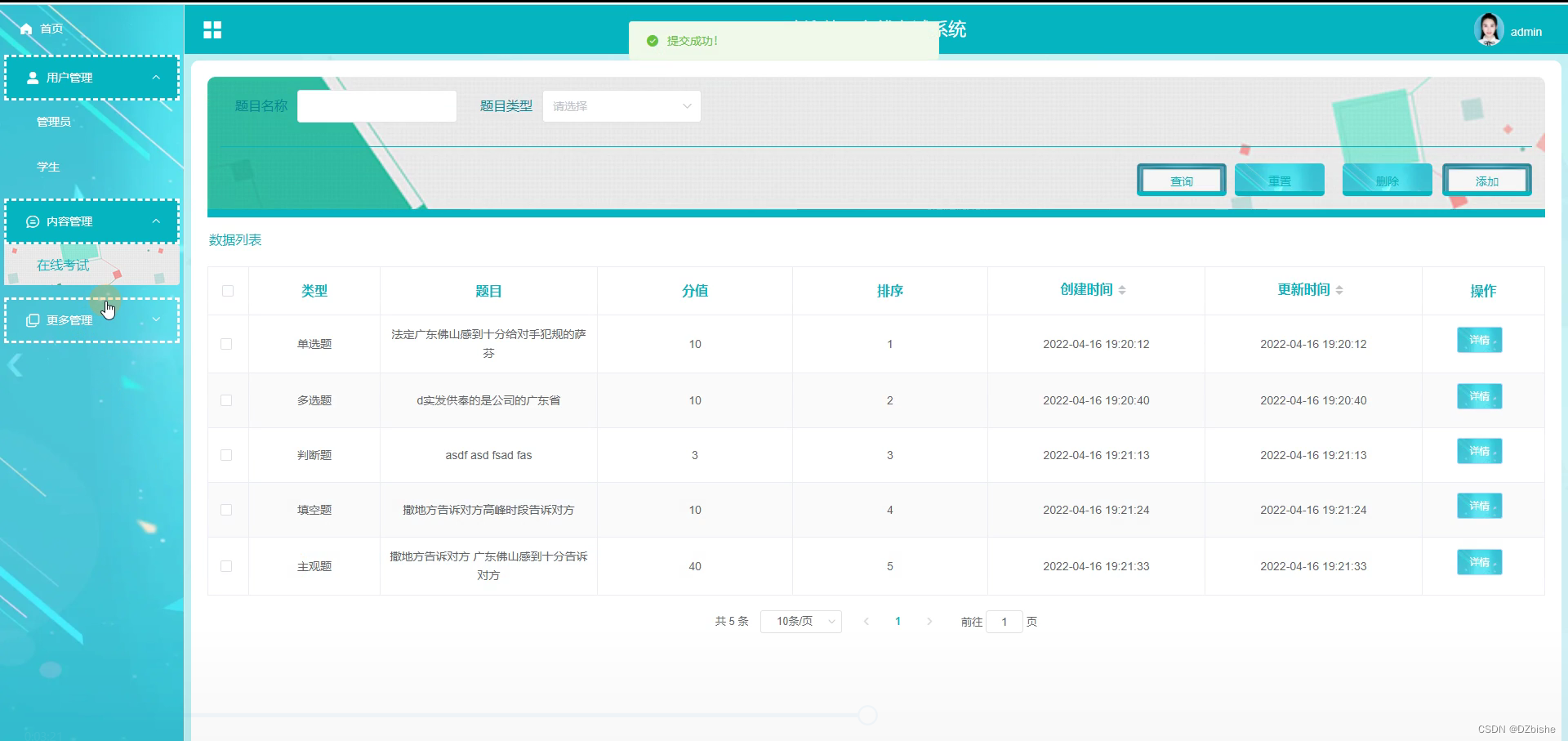The image size is (1568, 741).
Task: Click the 查询 search button
Action: tap(1181, 181)
